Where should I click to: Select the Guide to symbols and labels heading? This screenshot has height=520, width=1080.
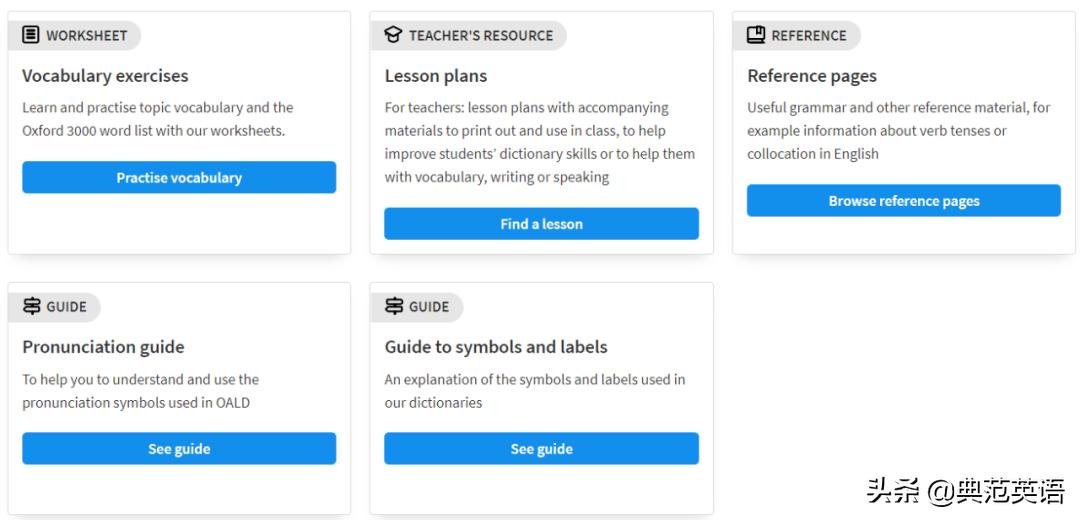[496, 347]
